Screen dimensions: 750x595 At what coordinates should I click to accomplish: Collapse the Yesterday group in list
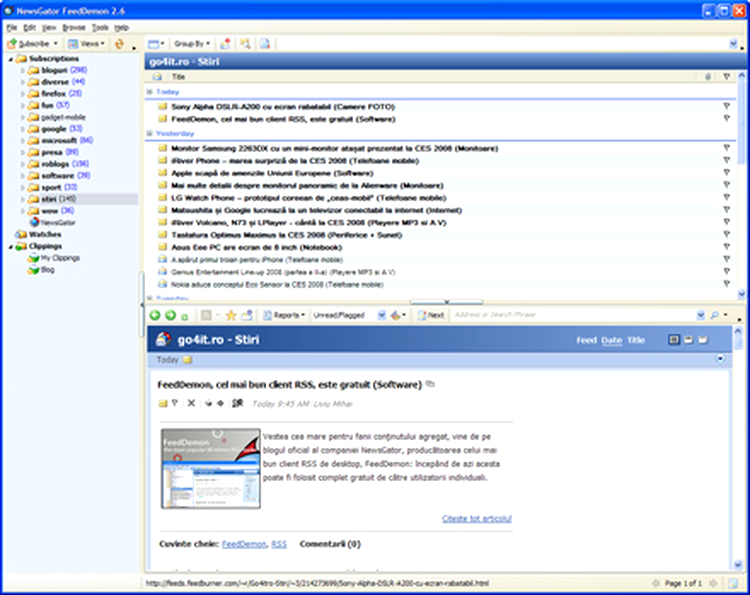coord(149,133)
